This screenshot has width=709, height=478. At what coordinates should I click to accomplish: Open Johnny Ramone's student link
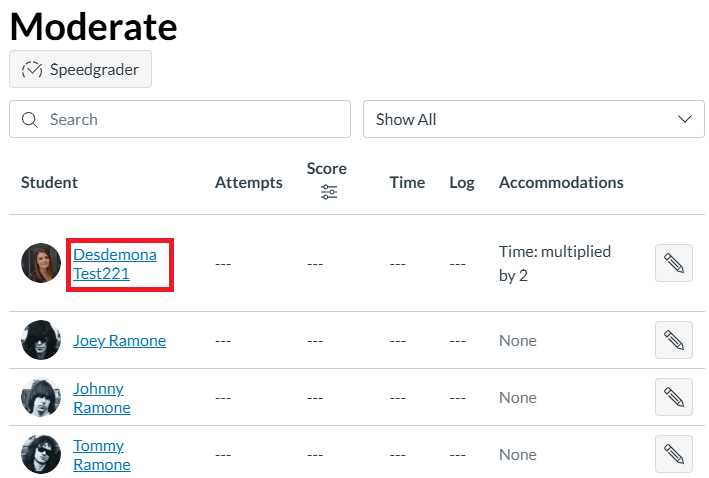point(101,397)
